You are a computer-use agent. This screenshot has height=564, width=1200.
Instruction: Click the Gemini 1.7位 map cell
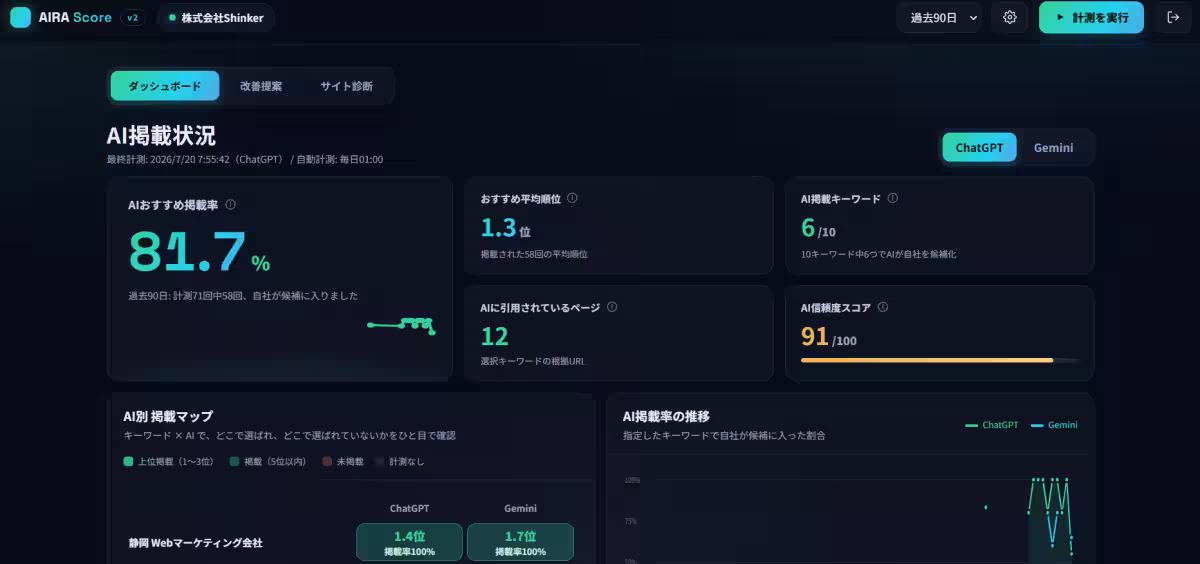[520, 542]
